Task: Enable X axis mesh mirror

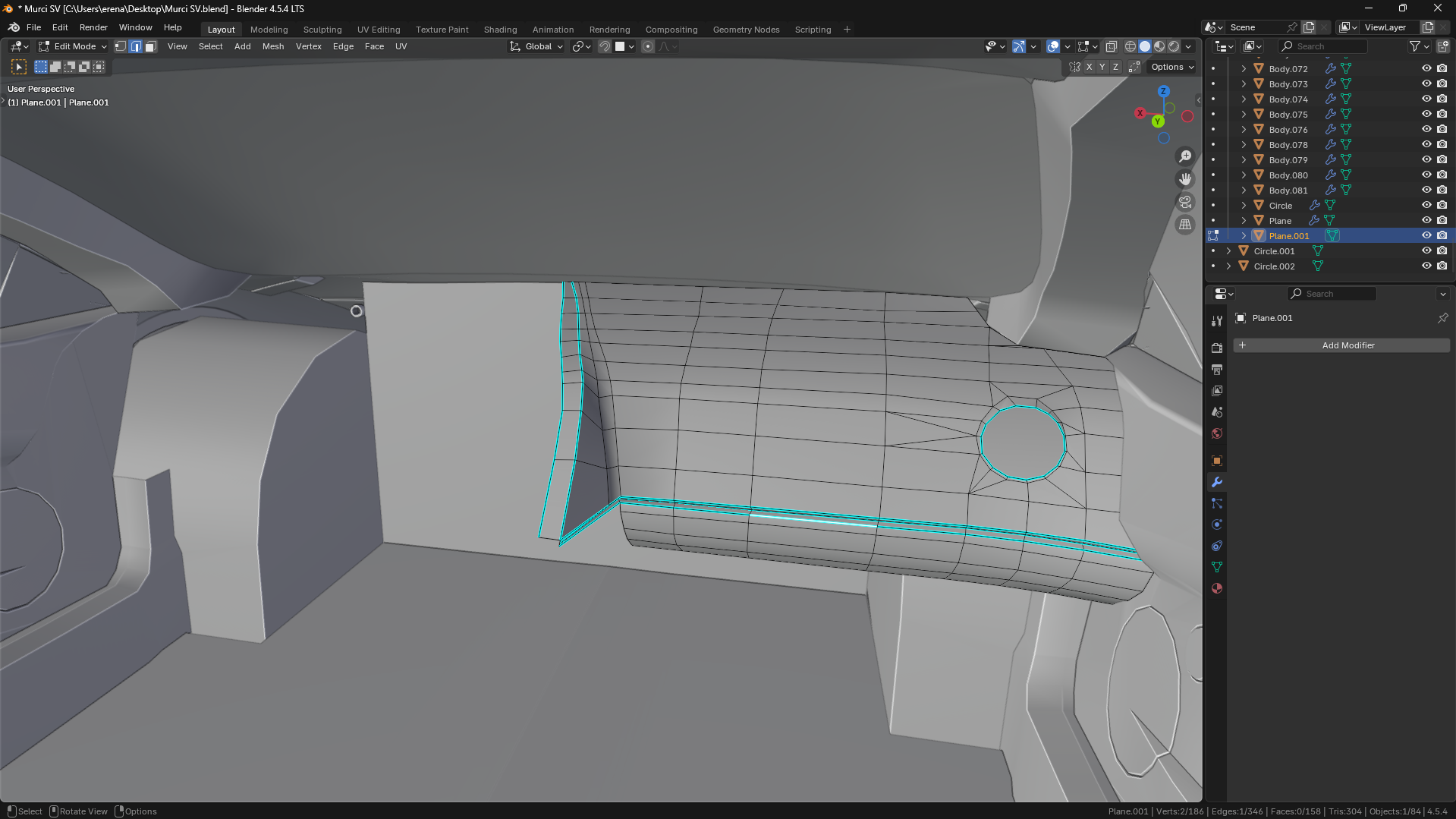Action: click(x=1089, y=67)
